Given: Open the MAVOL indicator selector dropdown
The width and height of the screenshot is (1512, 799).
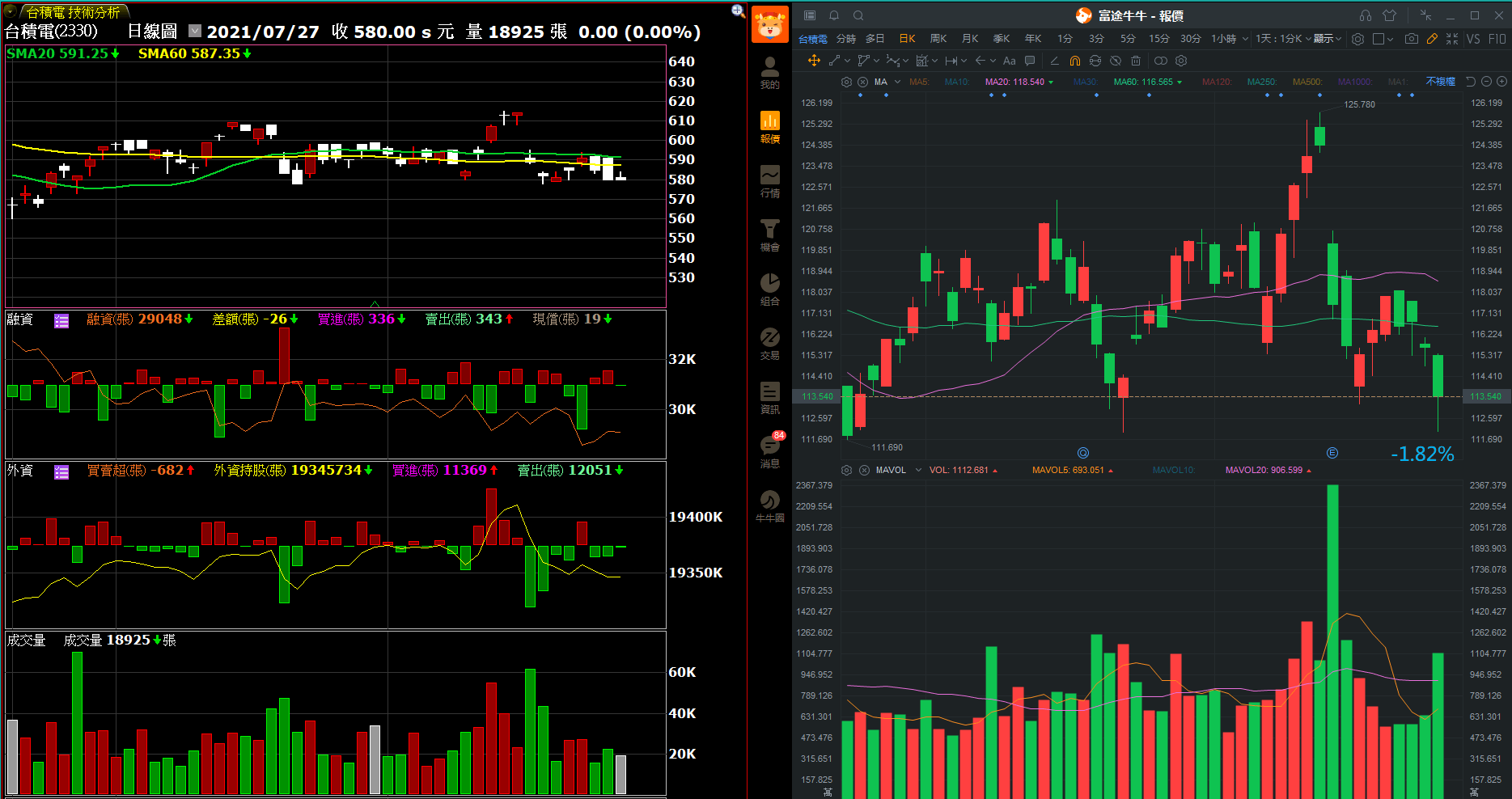Looking at the screenshot, I should point(918,470).
